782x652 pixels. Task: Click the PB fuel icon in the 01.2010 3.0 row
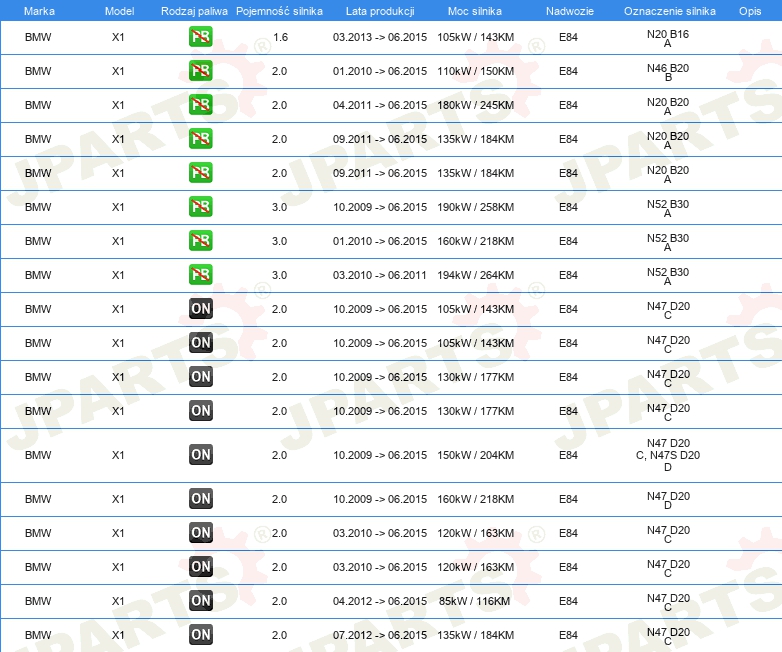(x=200, y=240)
